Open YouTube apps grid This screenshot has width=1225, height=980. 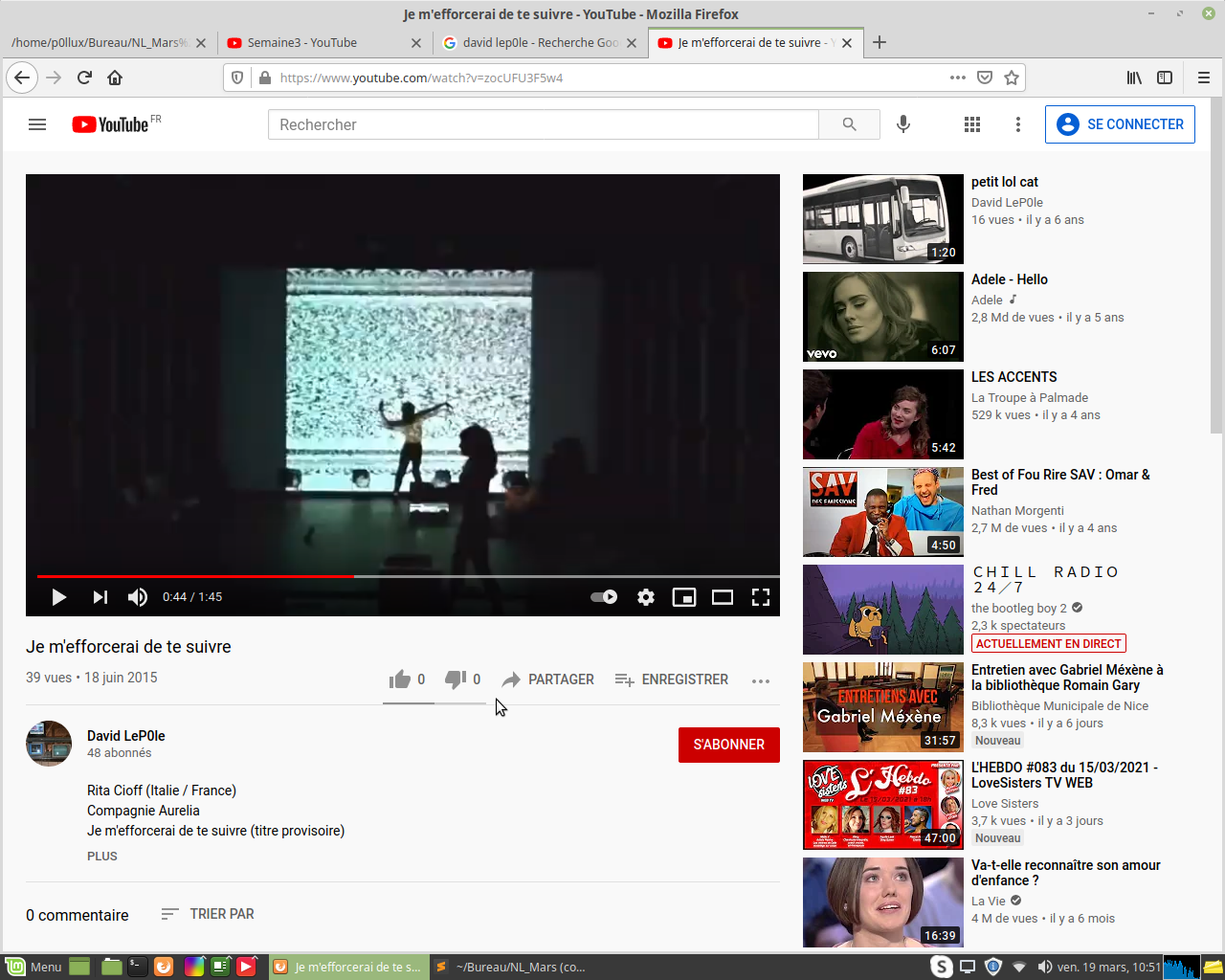(972, 124)
